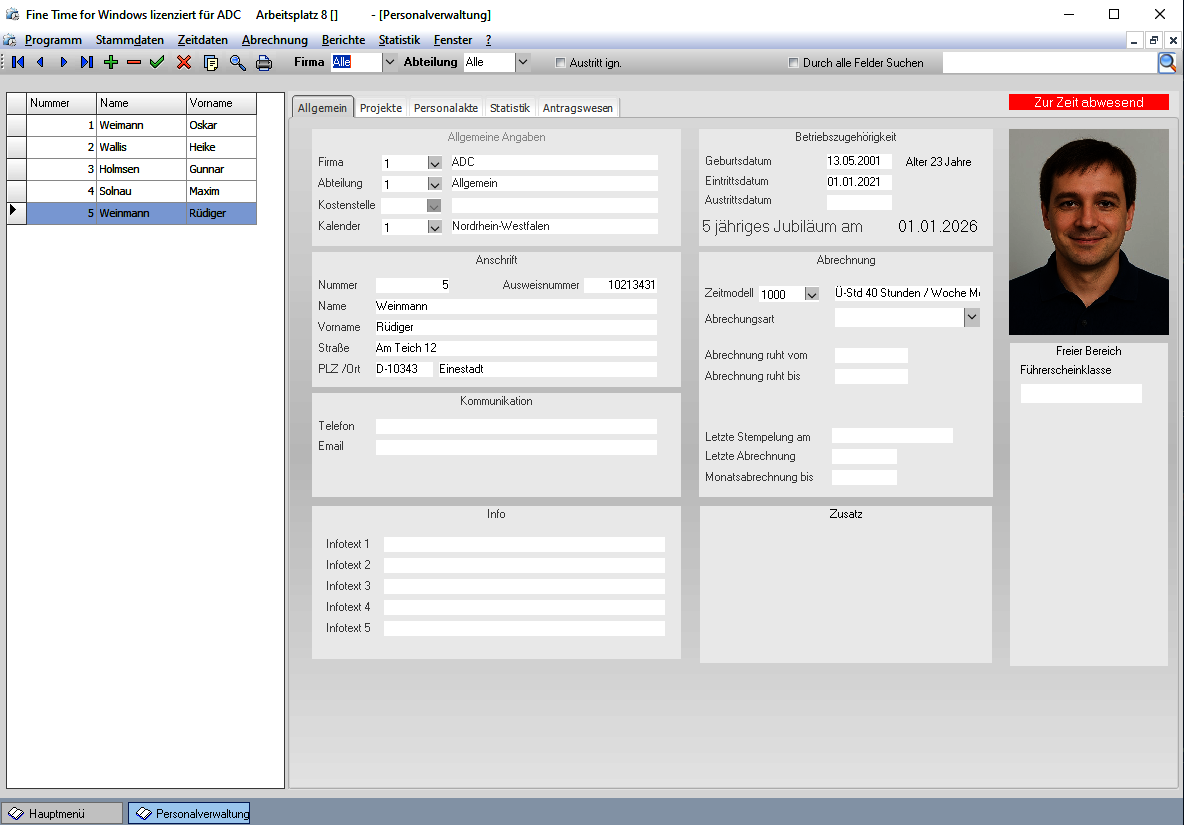Screen dimensions: 1184x825
Task: Click the printer icon in toolbar
Action: (264, 62)
